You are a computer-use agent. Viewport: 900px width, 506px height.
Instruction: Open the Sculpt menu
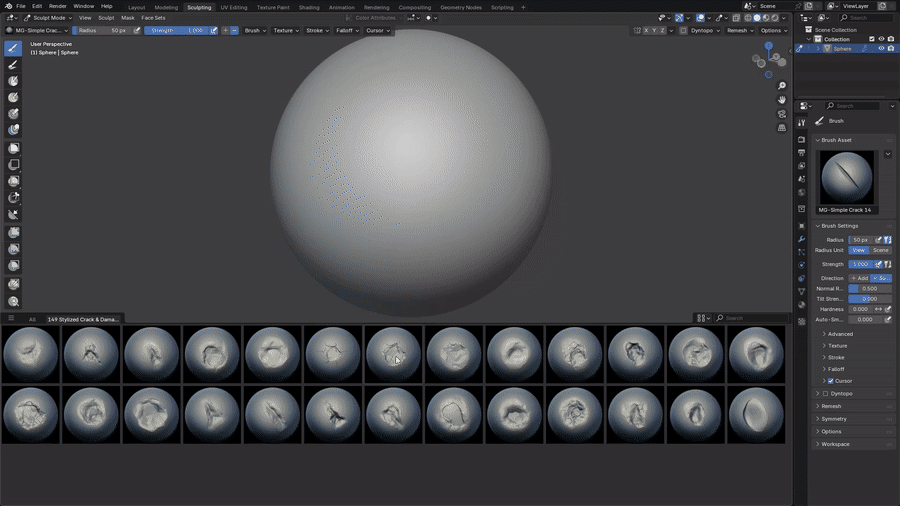pos(106,18)
